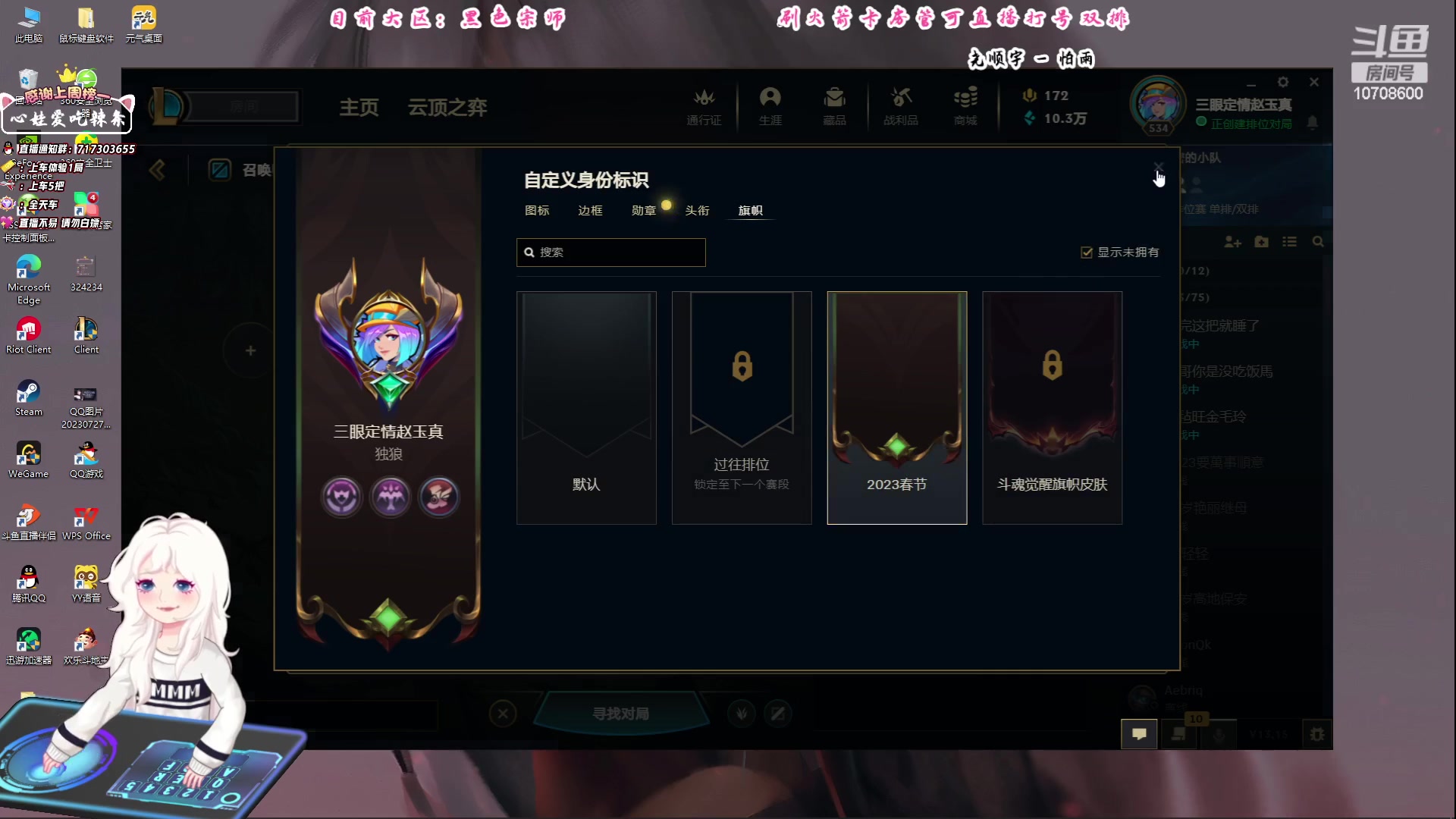Viewport: 1456px width, 819px height.
Task: Toggle the 显示未拥有 checkbox
Action: click(1087, 253)
